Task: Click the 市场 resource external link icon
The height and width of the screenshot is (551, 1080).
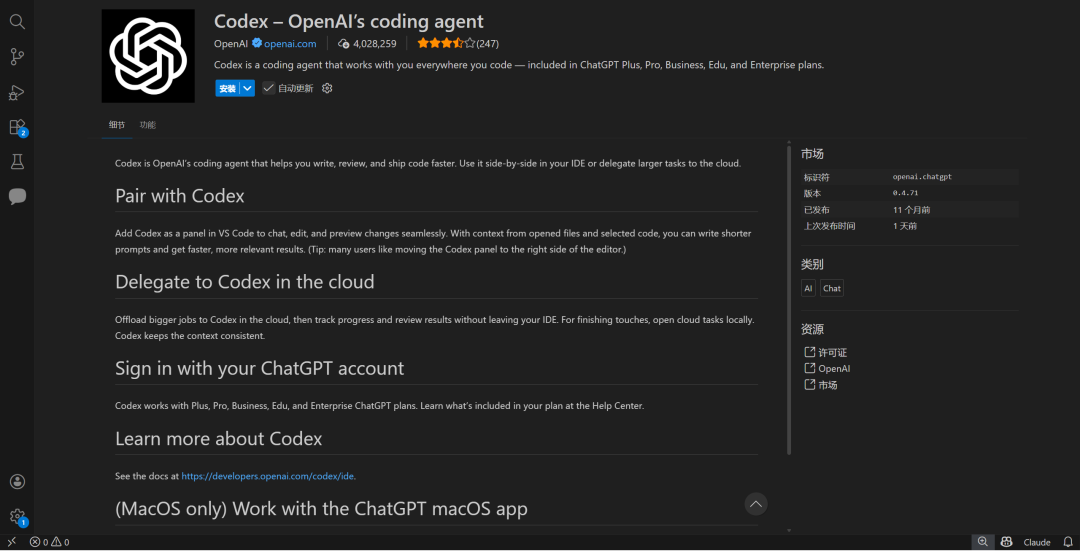Action: tap(810, 384)
